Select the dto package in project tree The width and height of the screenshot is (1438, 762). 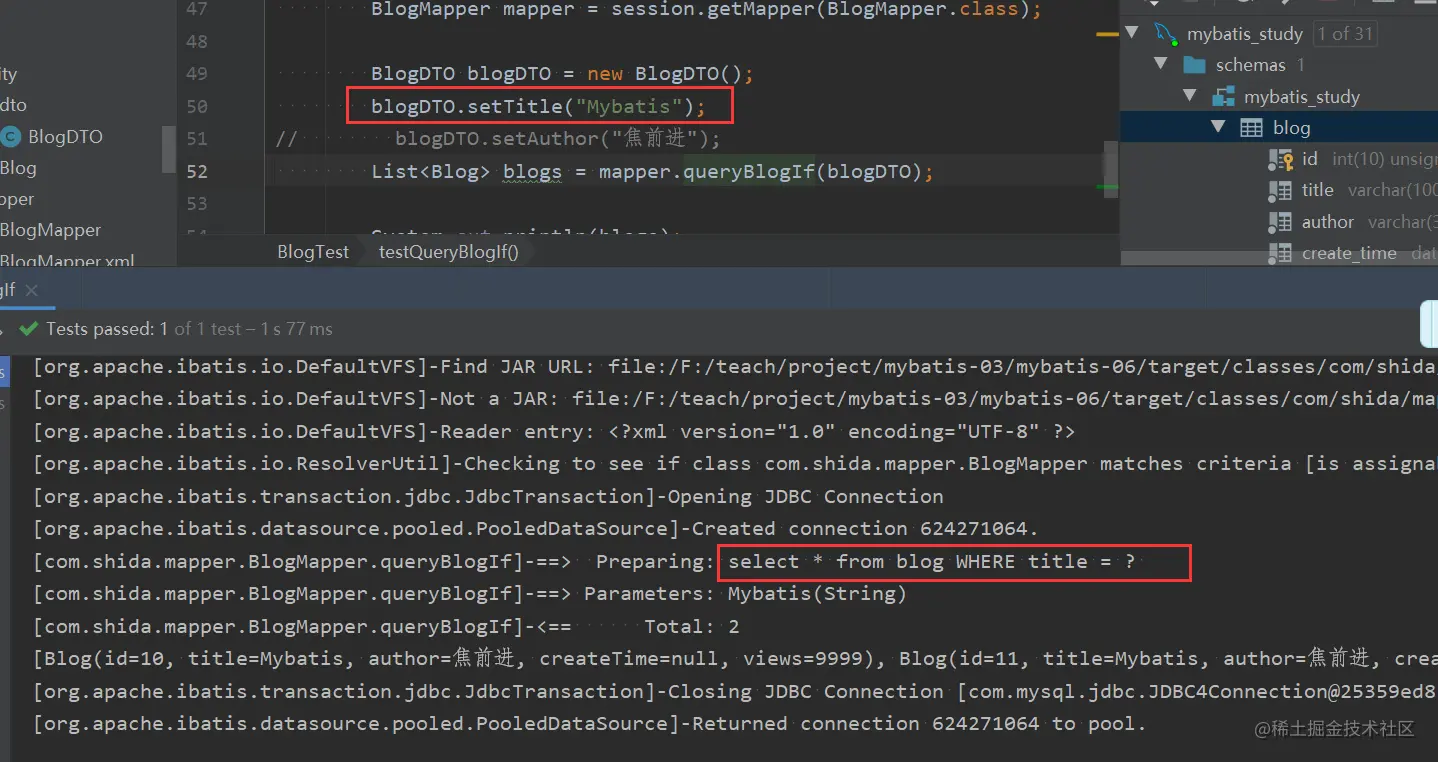click(14, 105)
